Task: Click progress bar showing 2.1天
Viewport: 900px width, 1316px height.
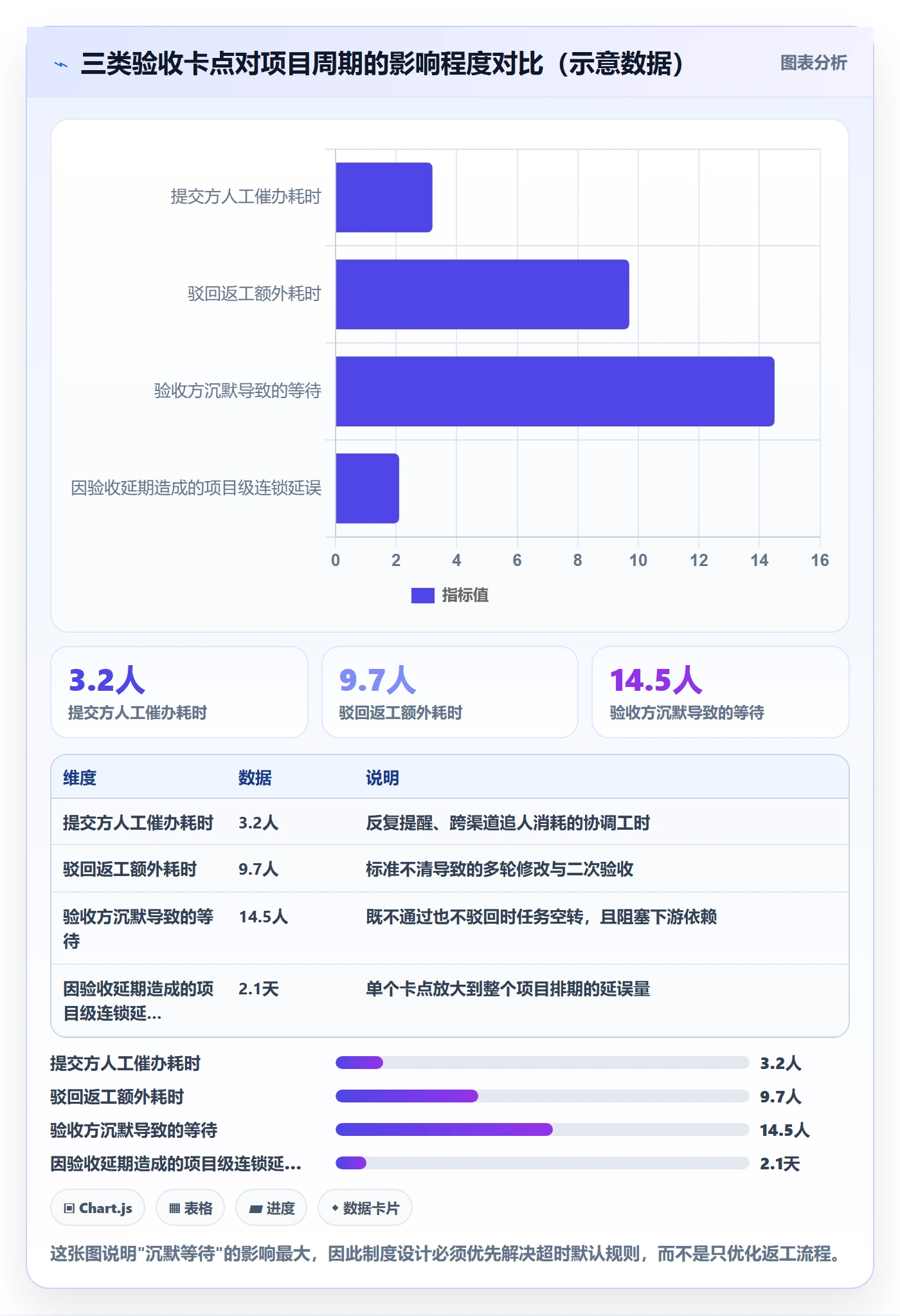Action: (x=542, y=1164)
